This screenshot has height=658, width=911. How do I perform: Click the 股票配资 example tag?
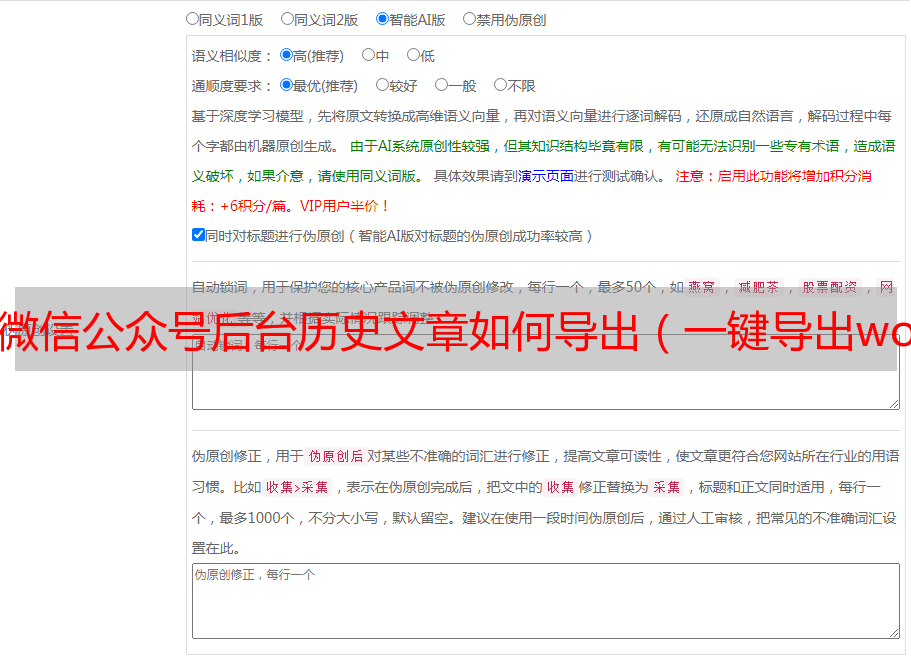pos(830,287)
